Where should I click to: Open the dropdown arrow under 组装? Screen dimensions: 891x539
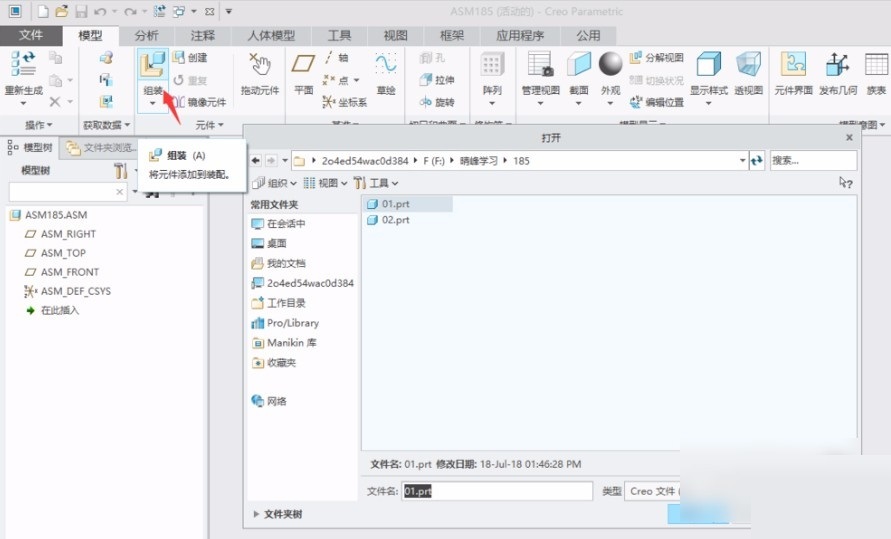[x=152, y=103]
